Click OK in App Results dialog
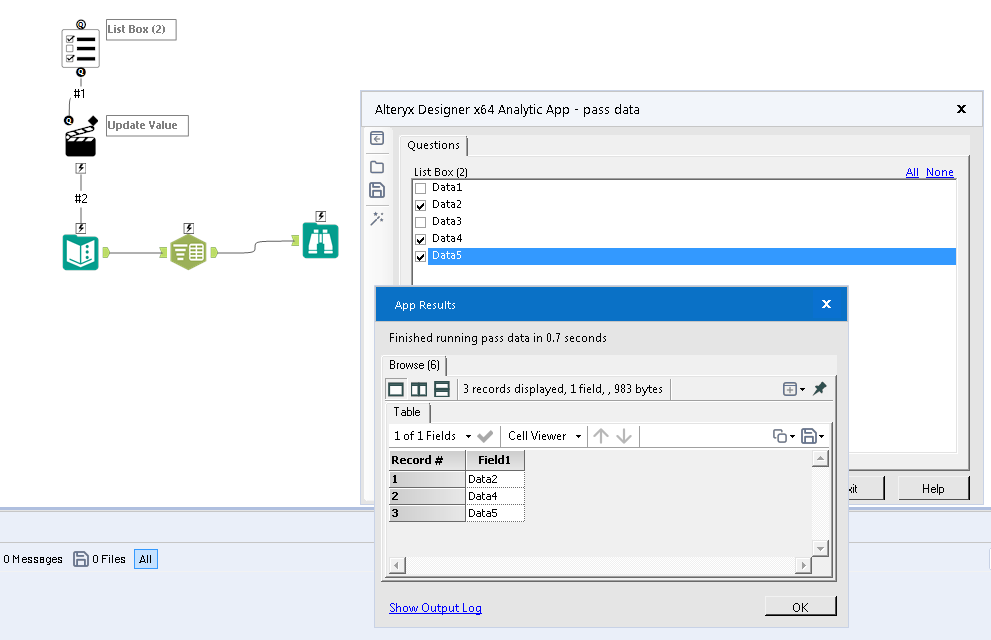The width and height of the screenshot is (991, 640). click(x=800, y=607)
